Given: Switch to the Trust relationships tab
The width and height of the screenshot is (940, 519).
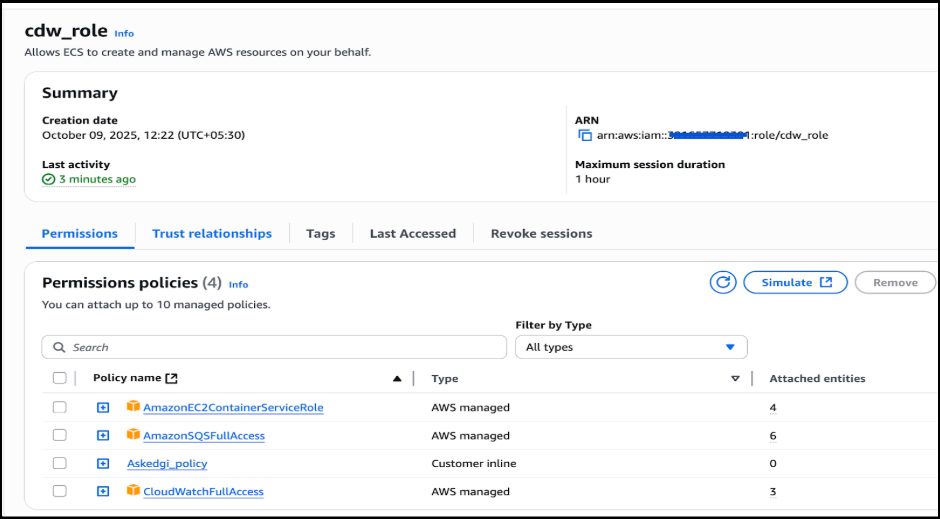Looking at the screenshot, I should click(x=212, y=234).
